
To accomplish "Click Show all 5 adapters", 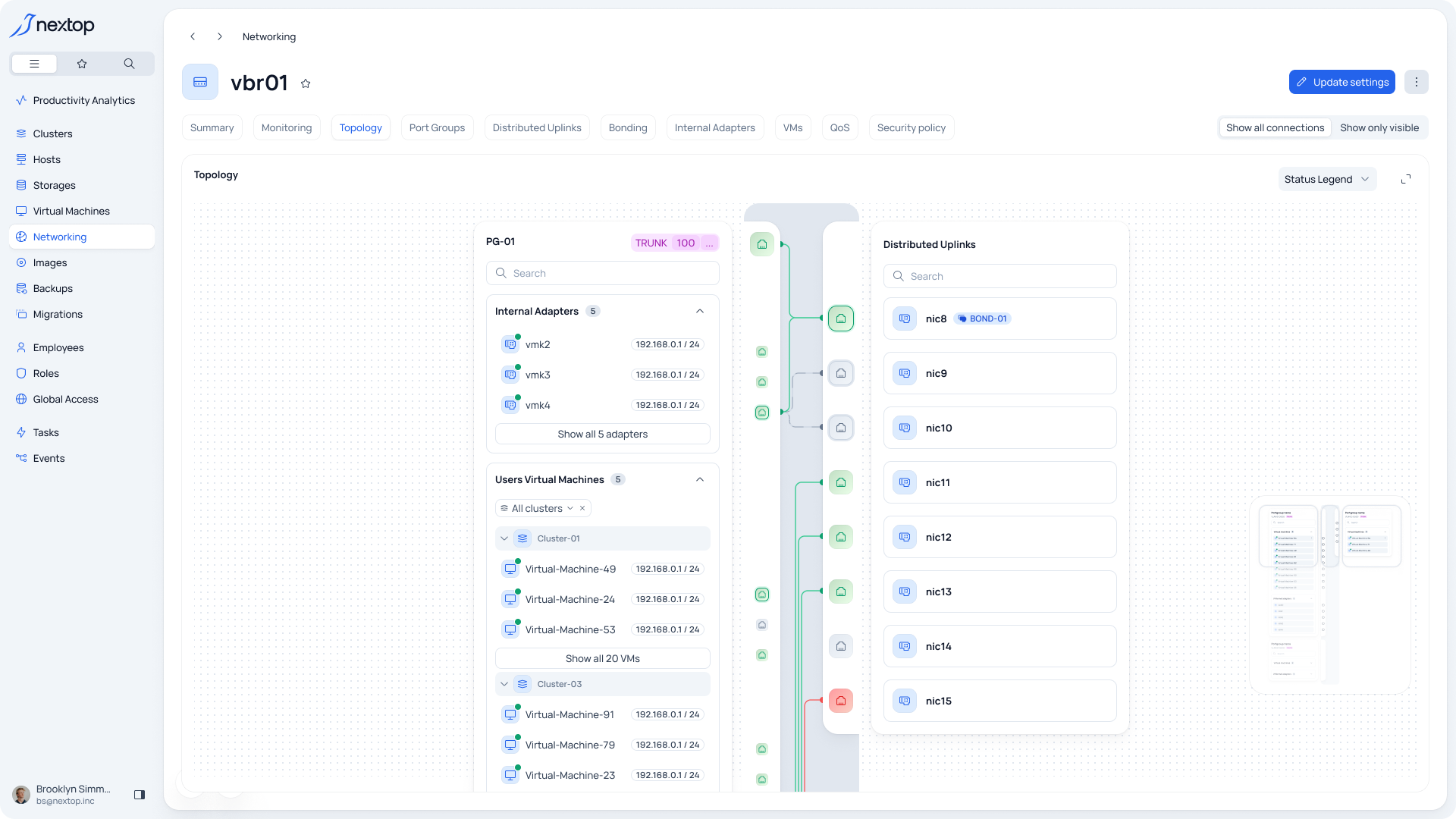I will tap(603, 434).
